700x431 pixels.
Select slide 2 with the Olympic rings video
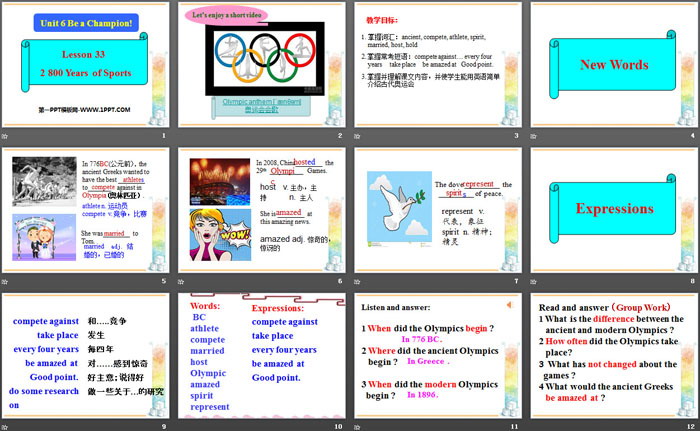262,65
